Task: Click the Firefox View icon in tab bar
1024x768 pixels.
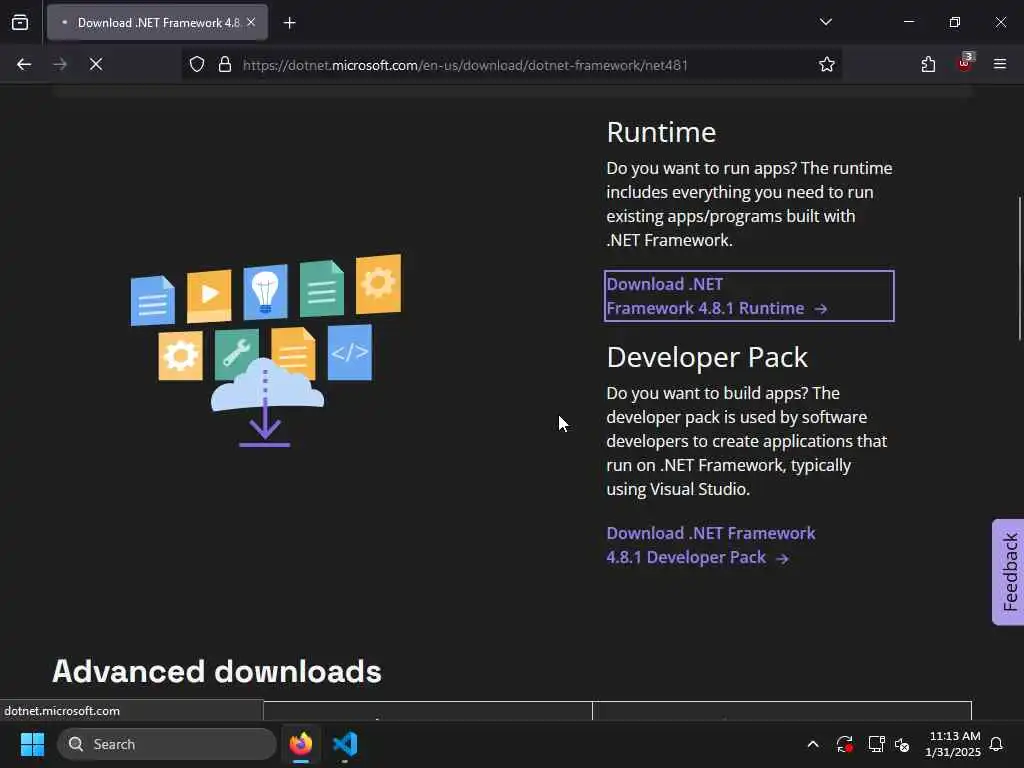Action: click(x=20, y=23)
